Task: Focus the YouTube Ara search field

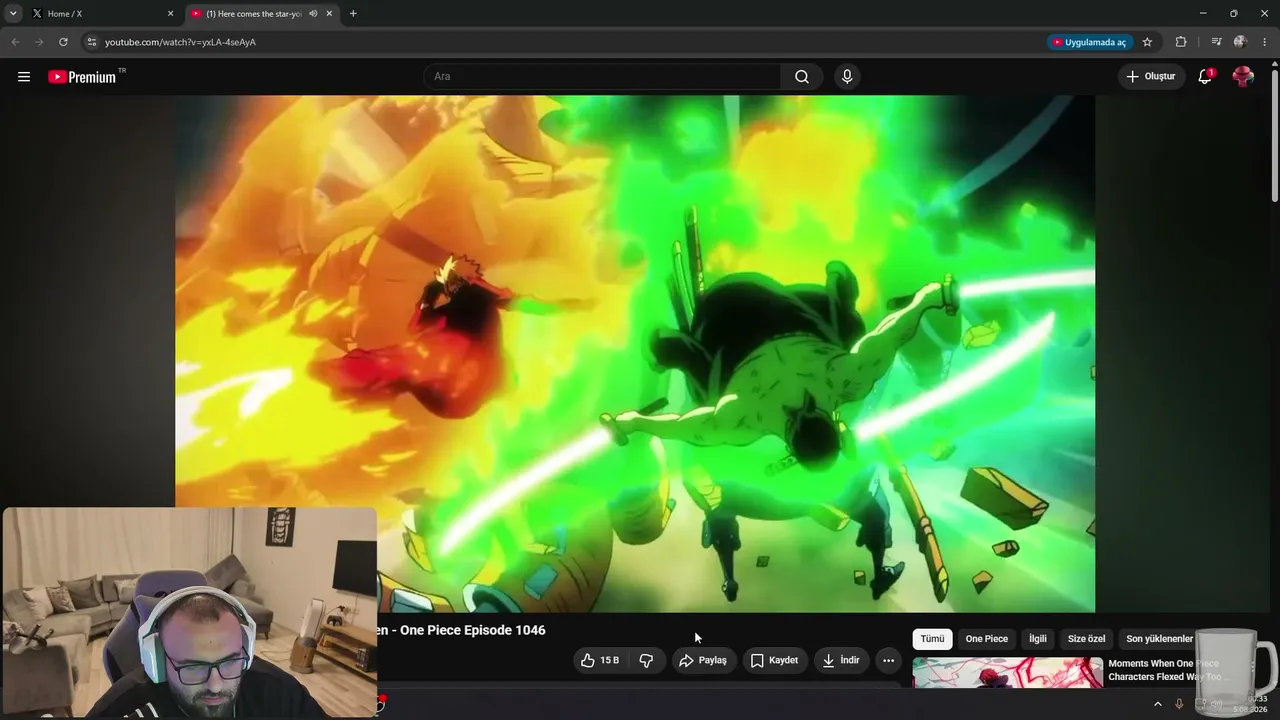Action: pyautogui.click(x=603, y=77)
